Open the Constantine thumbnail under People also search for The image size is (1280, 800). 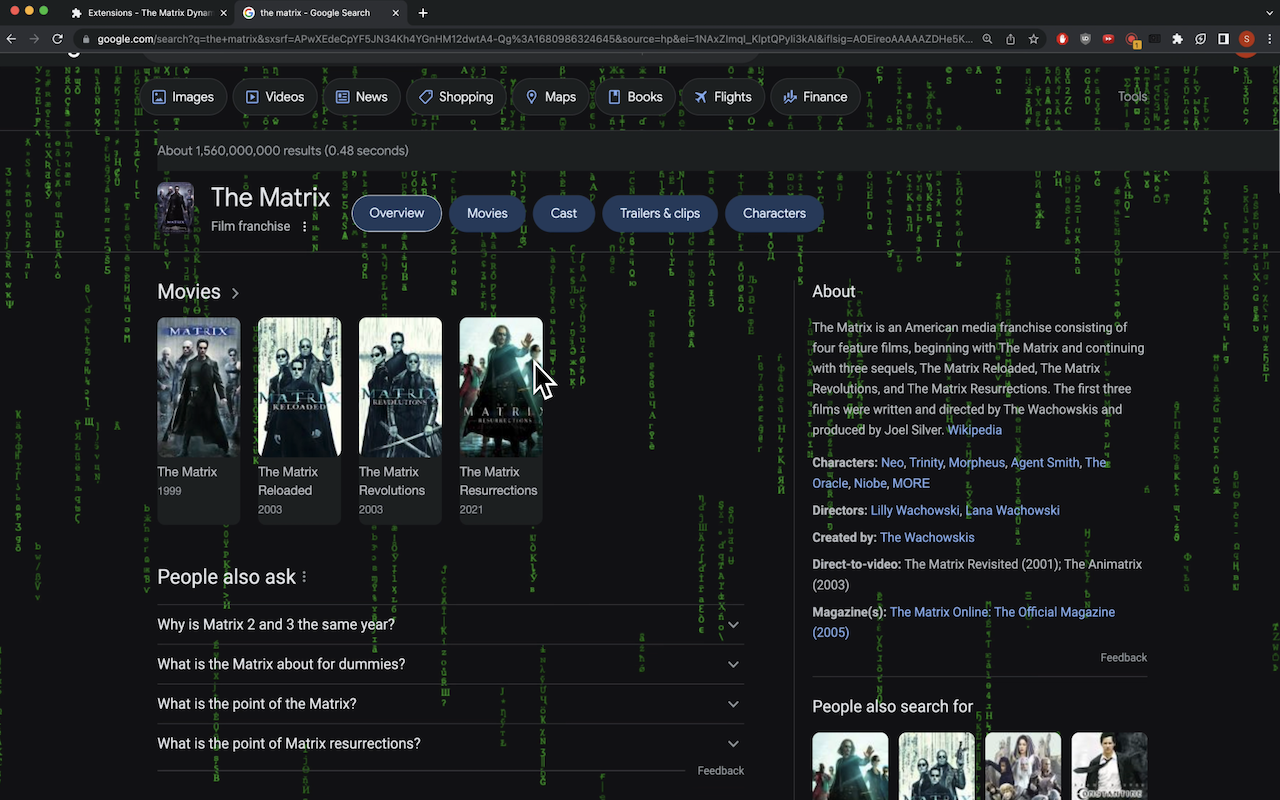point(1109,766)
